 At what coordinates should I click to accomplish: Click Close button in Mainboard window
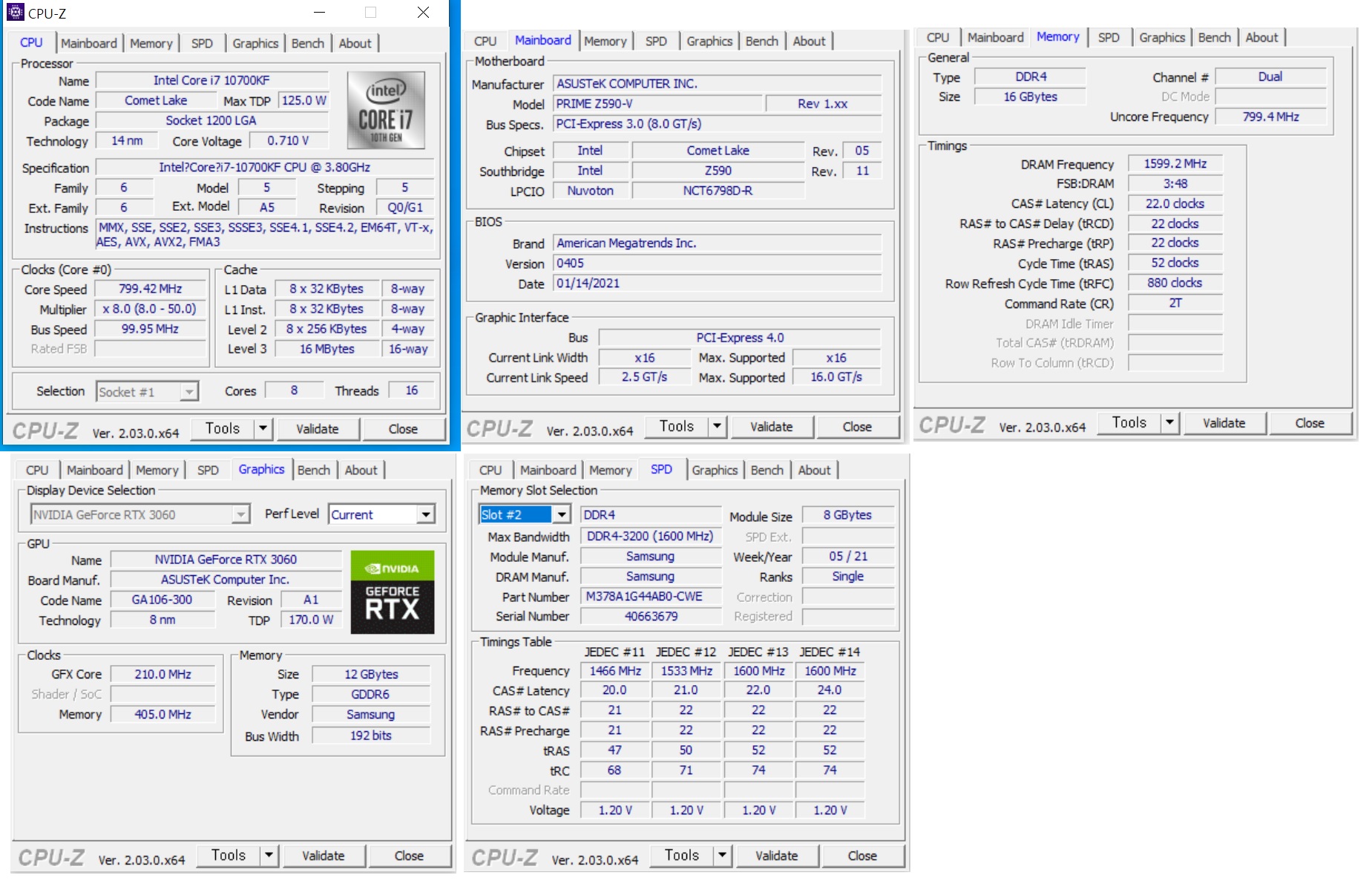pos(857,426)
